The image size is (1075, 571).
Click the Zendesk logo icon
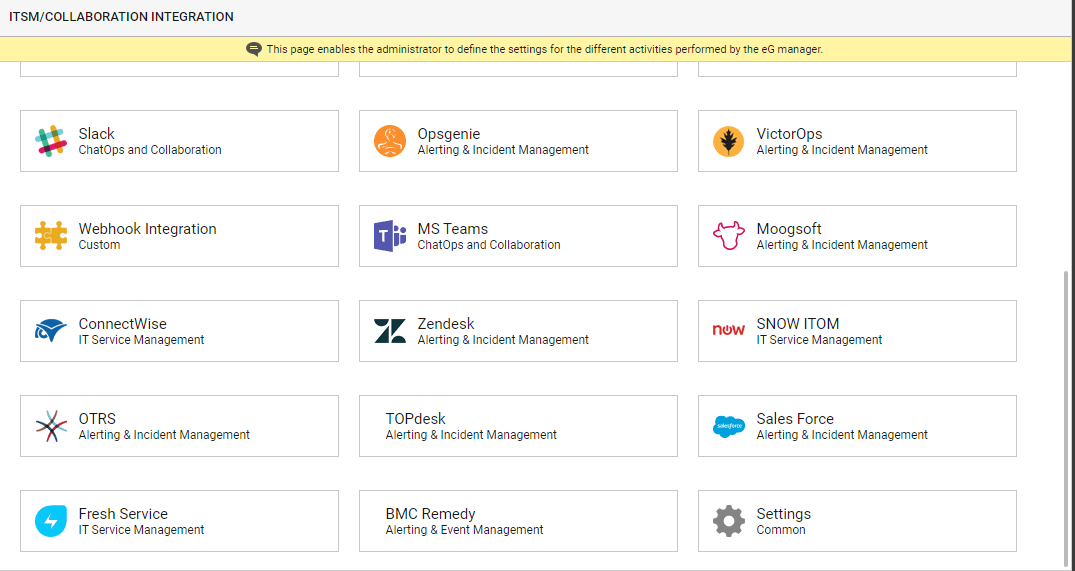pos(390,330)
